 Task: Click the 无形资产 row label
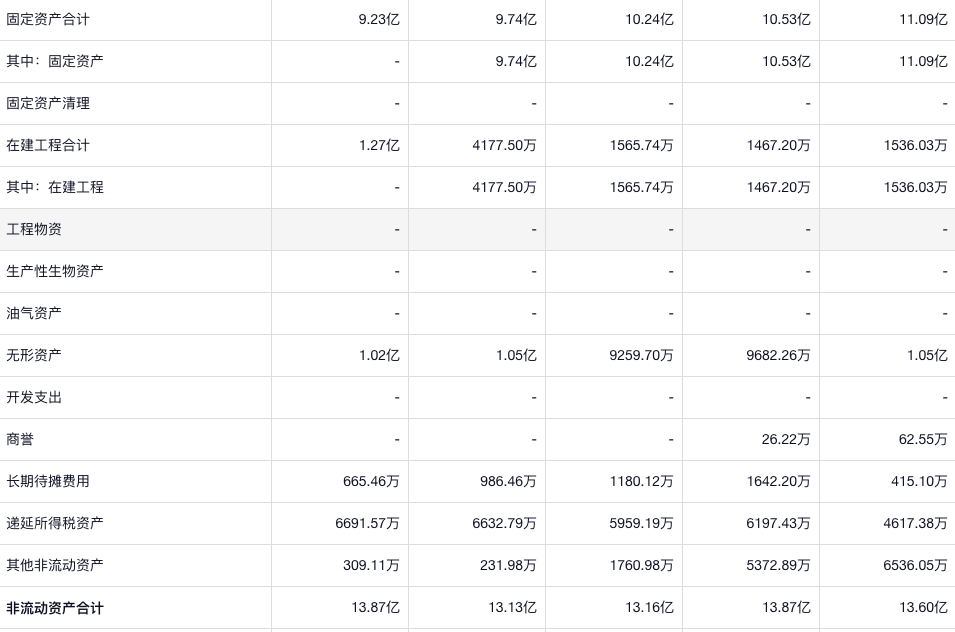(34, 355)
